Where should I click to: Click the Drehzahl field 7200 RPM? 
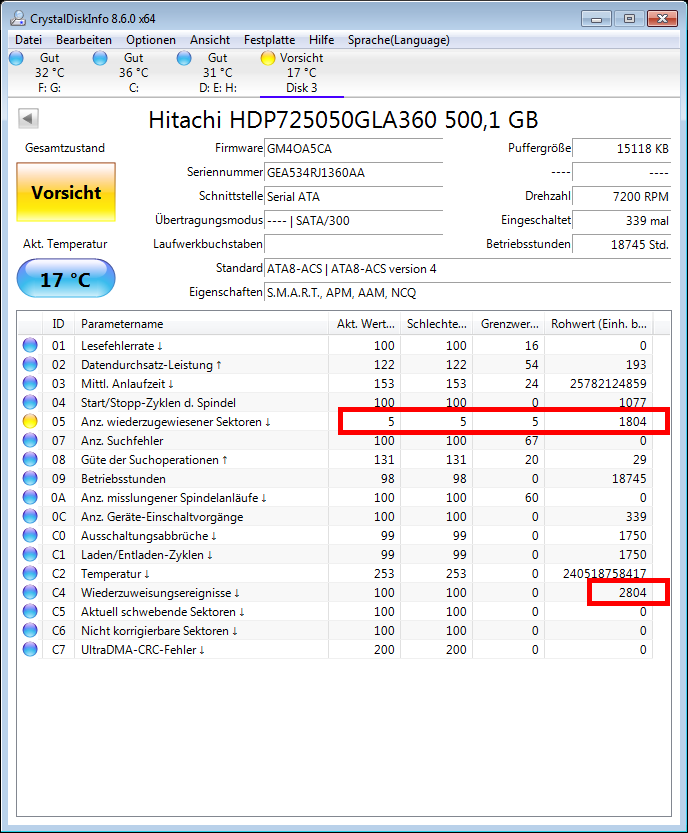[622, 197]
